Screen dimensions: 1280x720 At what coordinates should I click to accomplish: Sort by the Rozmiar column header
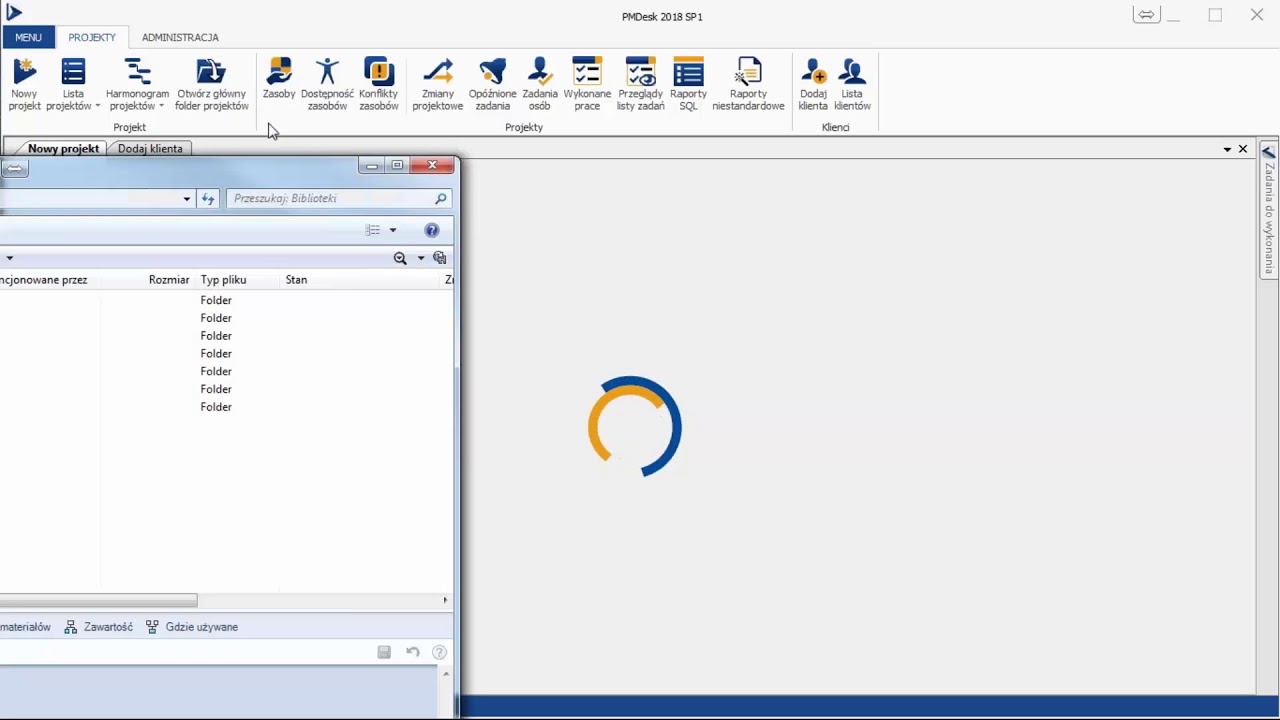pyautogui.click(x=169, y=280)
